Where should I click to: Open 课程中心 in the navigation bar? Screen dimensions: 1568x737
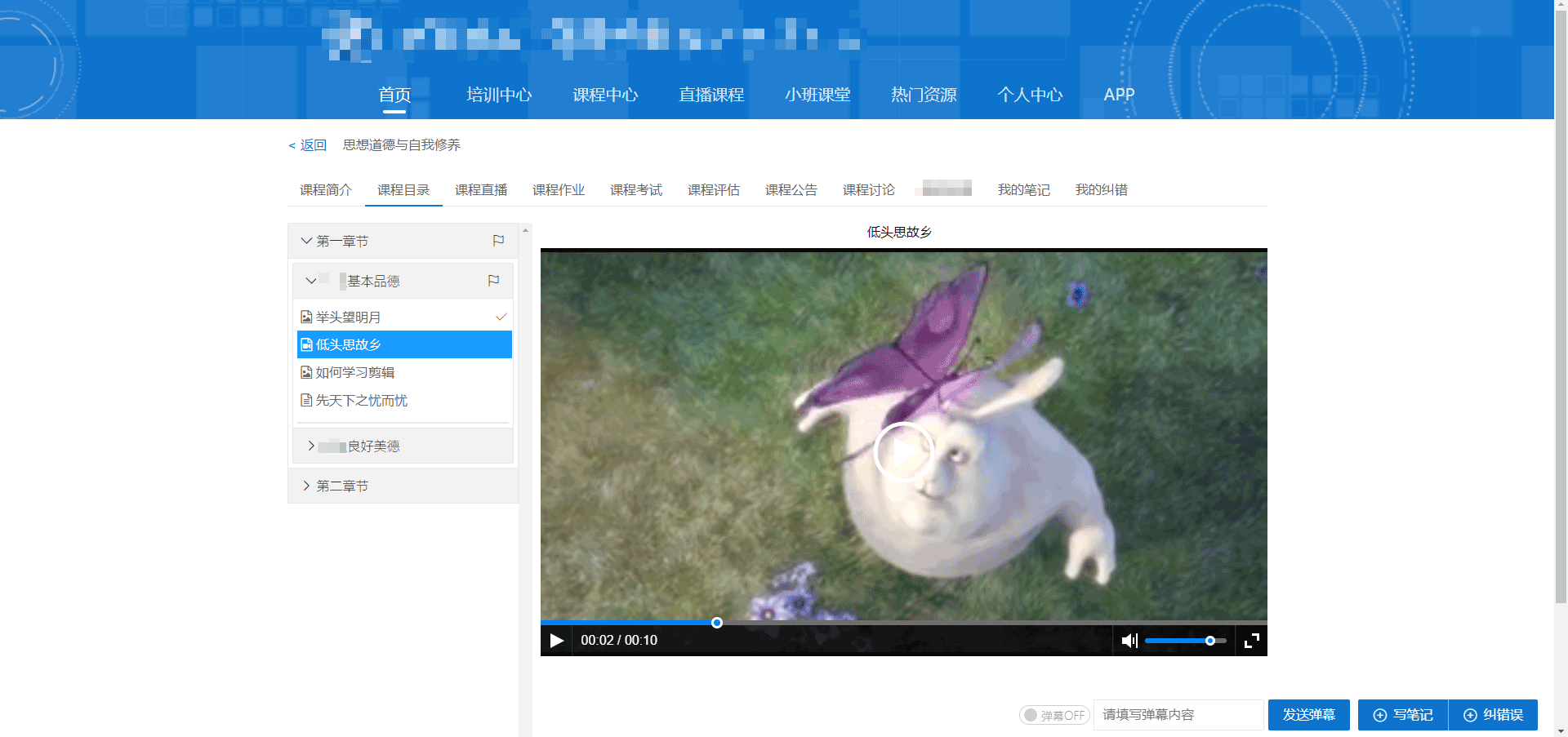[x=605, y=95]
